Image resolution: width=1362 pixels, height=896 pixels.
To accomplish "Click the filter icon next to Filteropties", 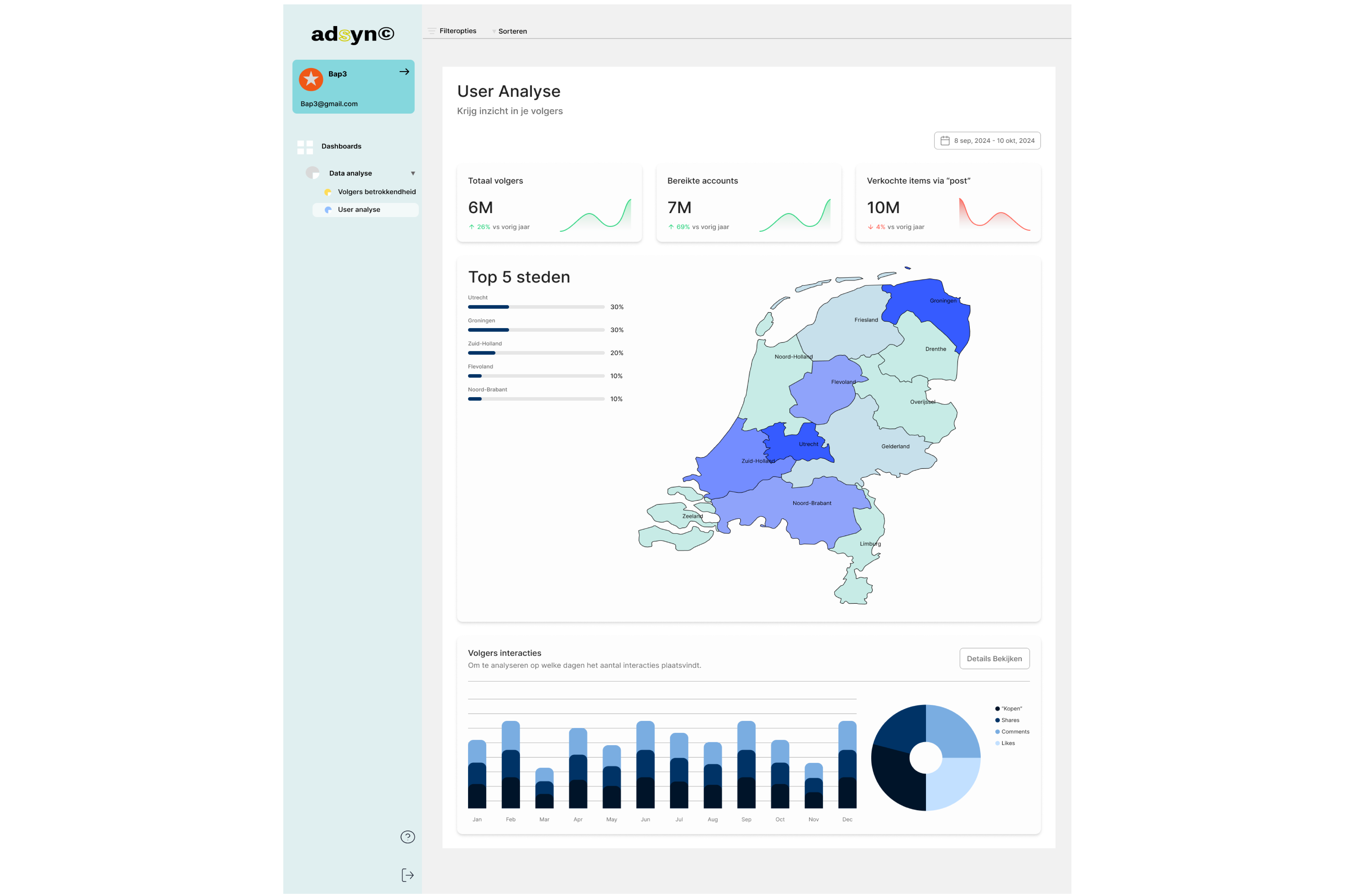I will tap(432, 31).
